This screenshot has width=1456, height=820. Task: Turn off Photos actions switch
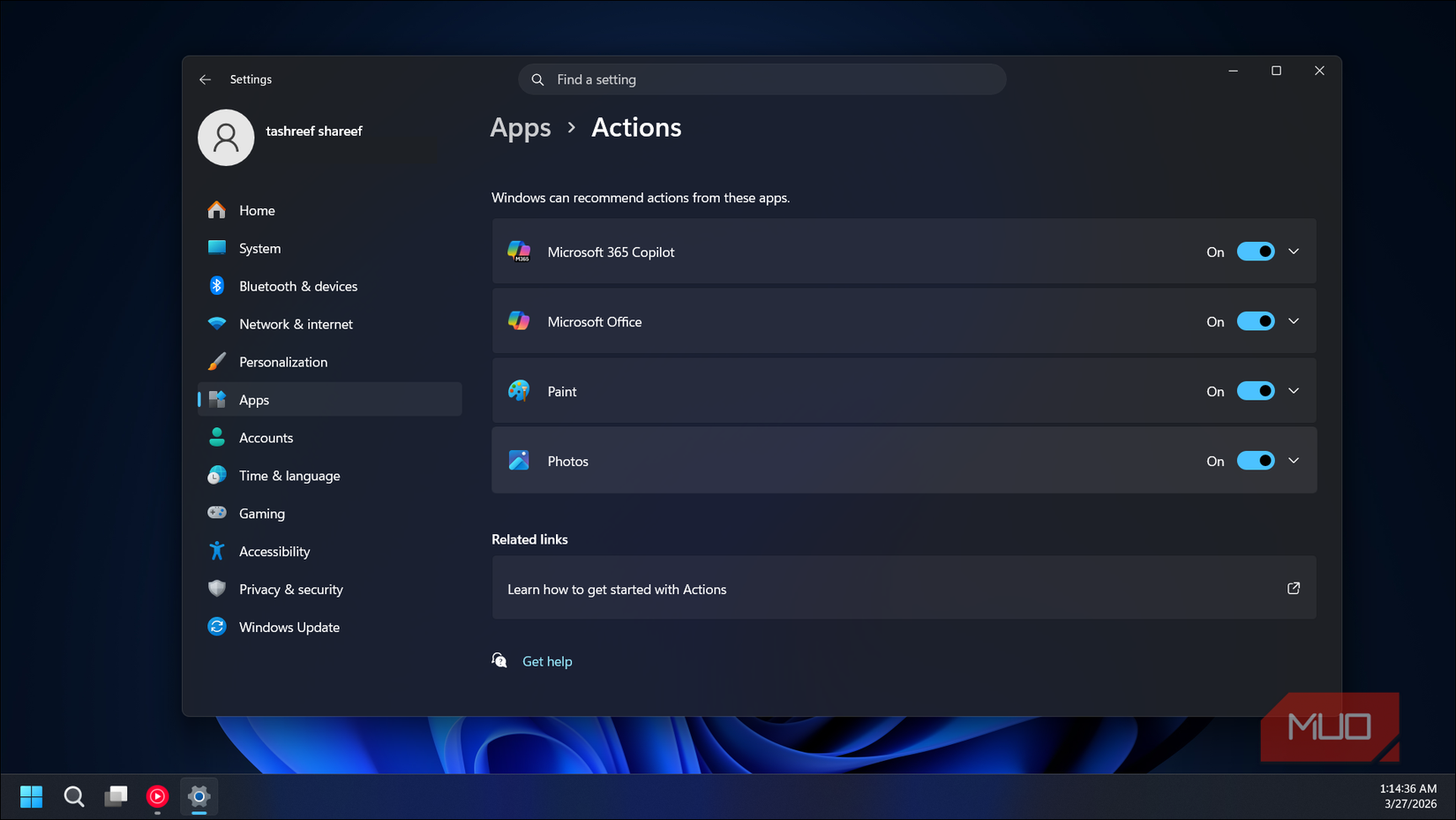tap(1255, 460)
